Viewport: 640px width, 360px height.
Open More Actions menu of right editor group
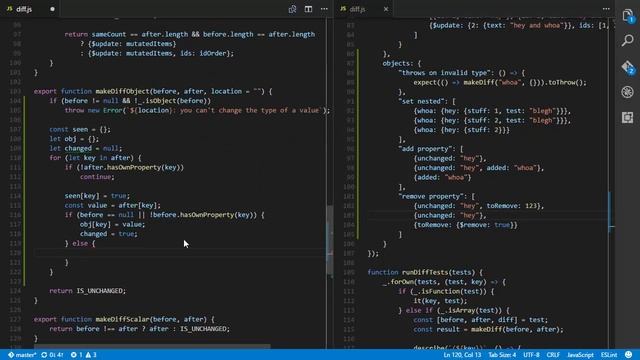606,9
